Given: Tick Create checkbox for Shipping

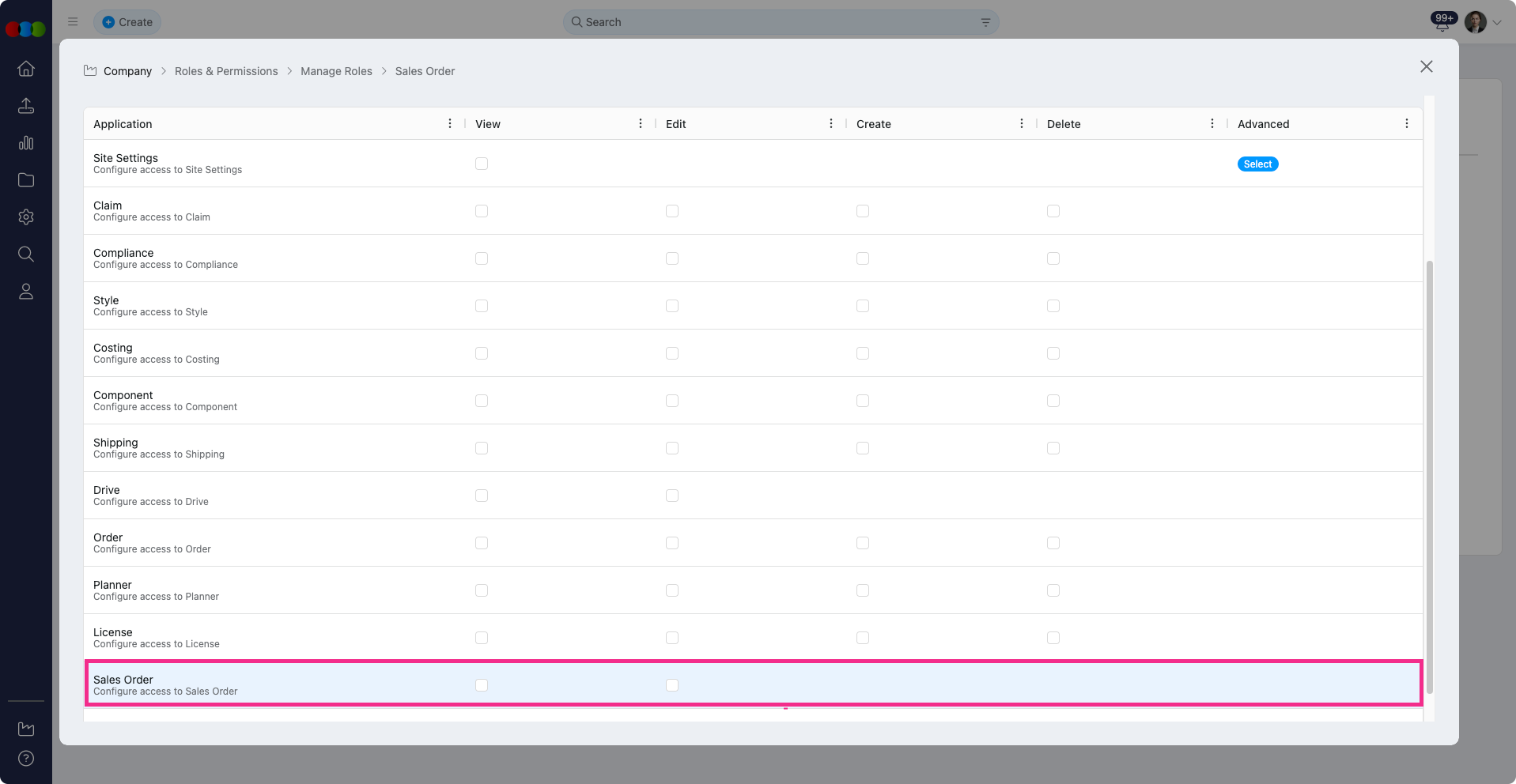Looking at the screenshot, I should click(863, 448).
